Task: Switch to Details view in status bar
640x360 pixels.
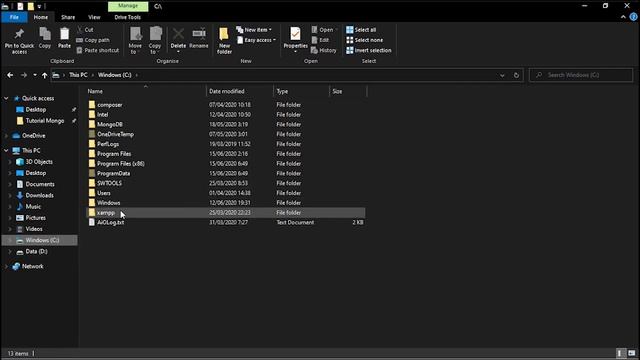Action: (x=620, y=353)
